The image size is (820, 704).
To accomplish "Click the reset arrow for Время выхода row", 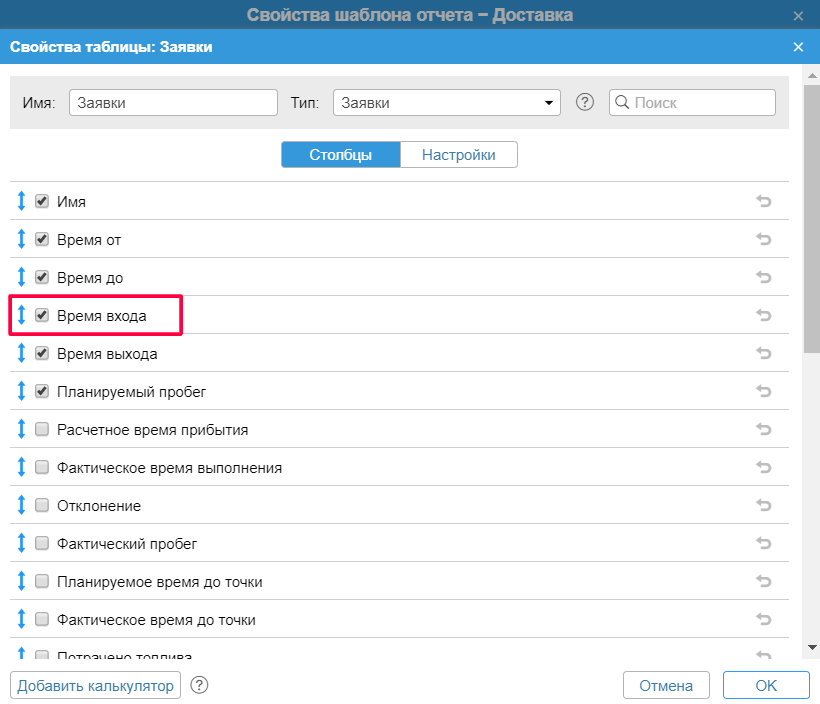I will [764, 353].
